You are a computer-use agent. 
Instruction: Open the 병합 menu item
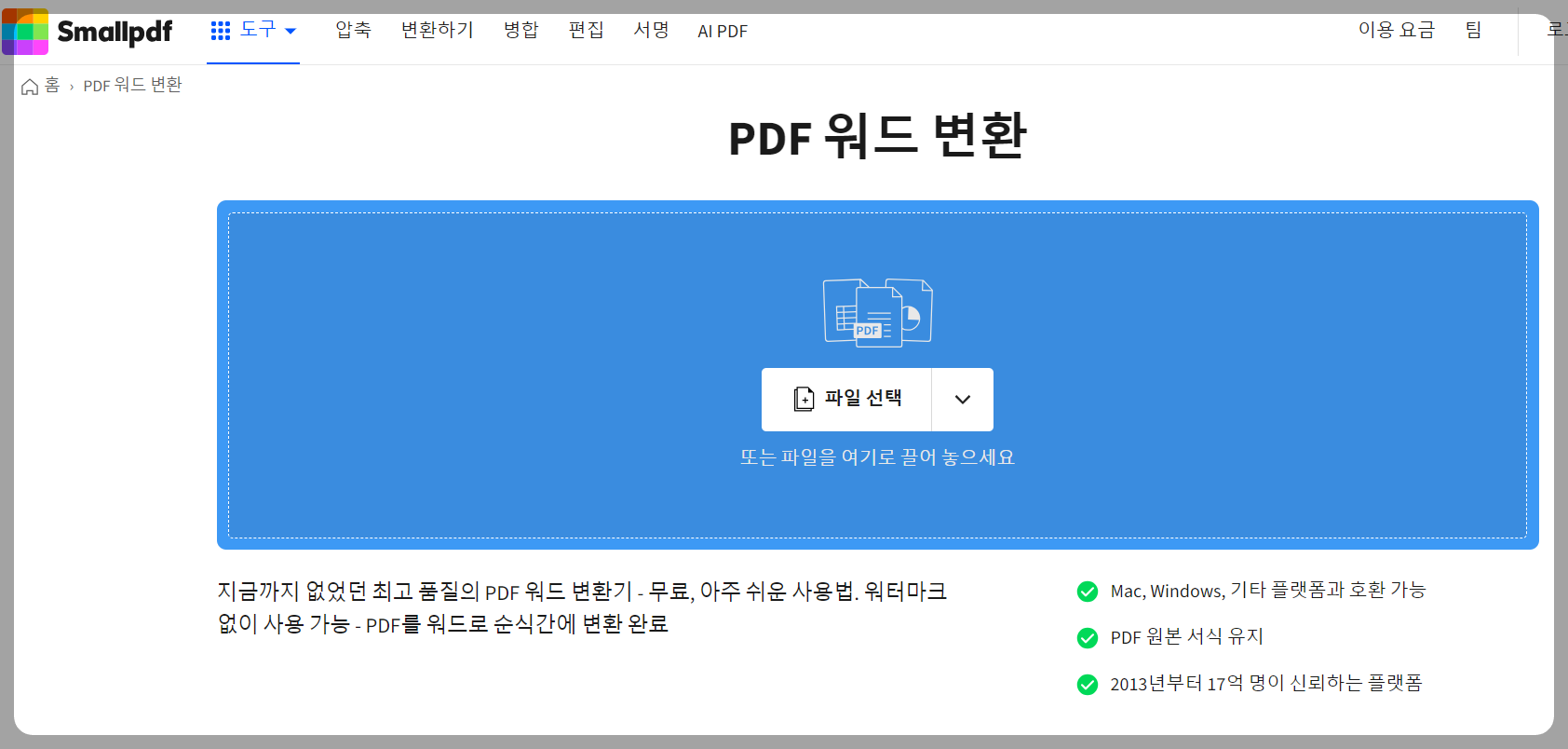(521, 31)
